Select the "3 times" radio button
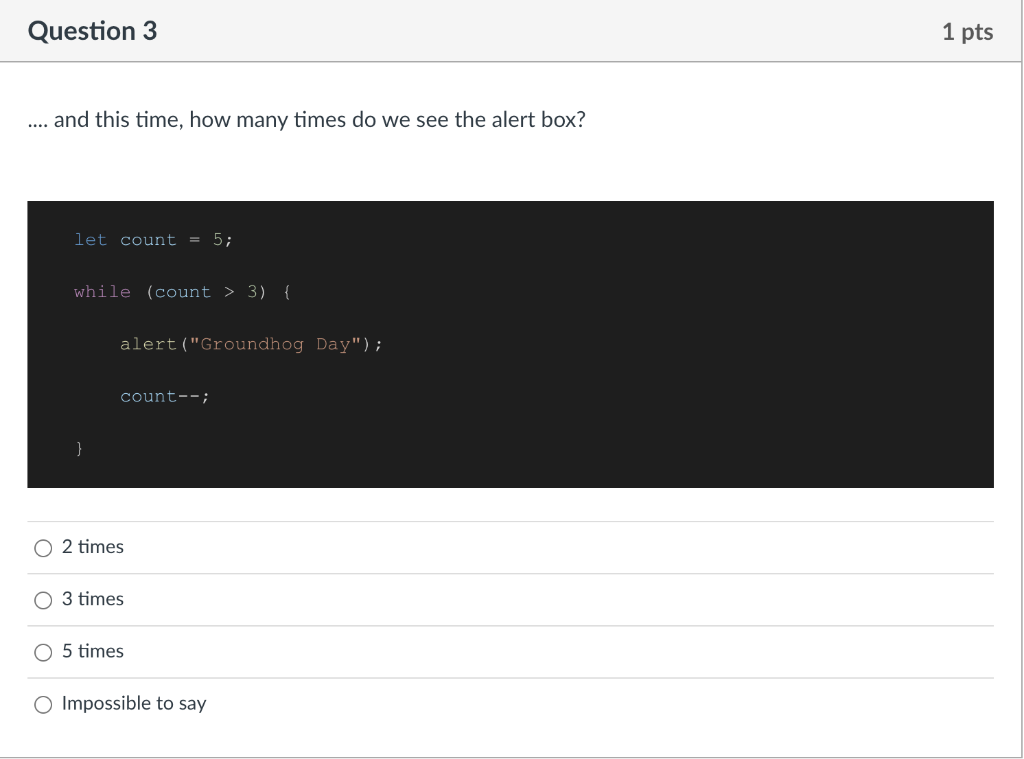Screen dimensions: 1024x759 [44, 600]
